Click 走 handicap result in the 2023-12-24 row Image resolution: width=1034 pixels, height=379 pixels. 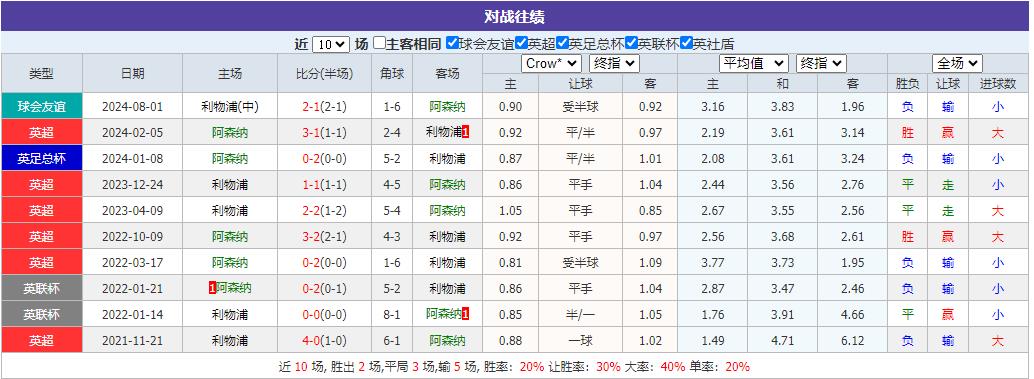pyautogui.click(x=948, y=185)
